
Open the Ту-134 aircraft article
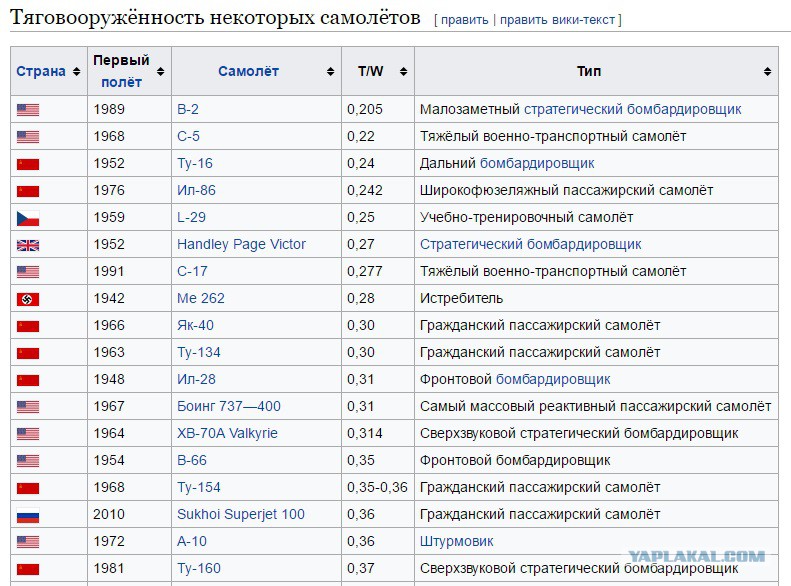(x=199, y=353)
